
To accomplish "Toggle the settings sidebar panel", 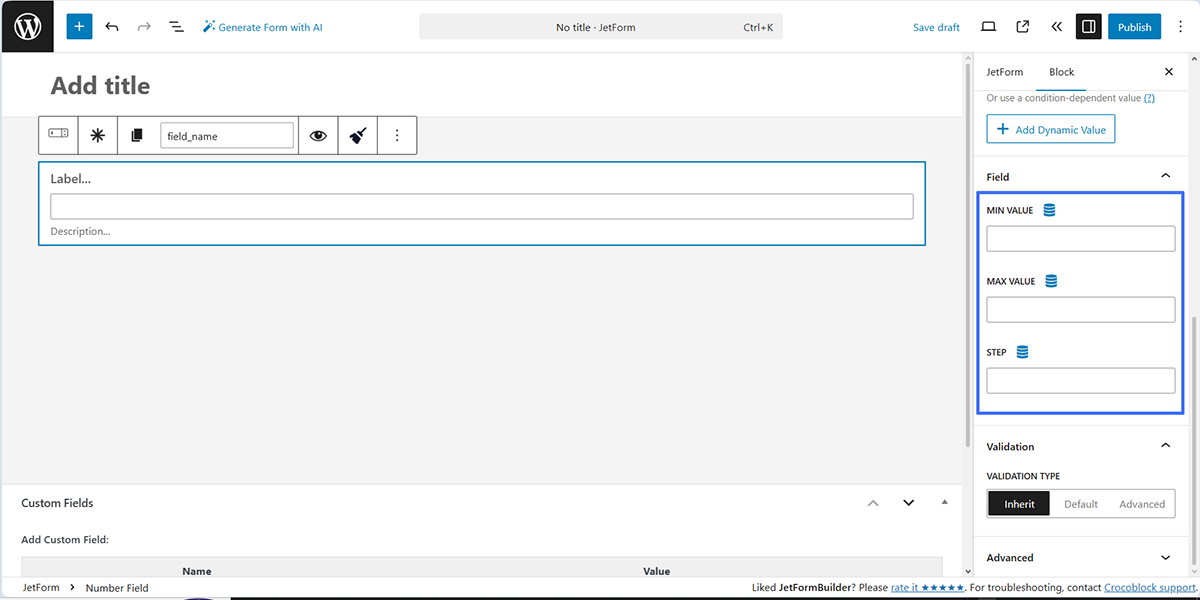I will point(1088,27).
